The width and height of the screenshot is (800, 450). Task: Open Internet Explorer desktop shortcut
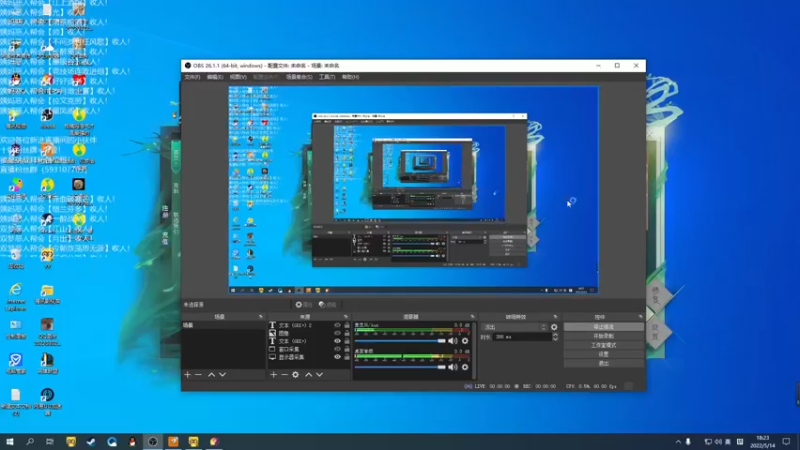(x=16, y=296)
